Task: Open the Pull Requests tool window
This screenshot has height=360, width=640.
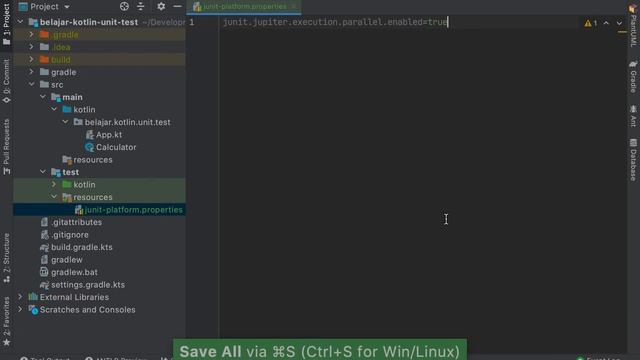Action: tap(7, 147)
